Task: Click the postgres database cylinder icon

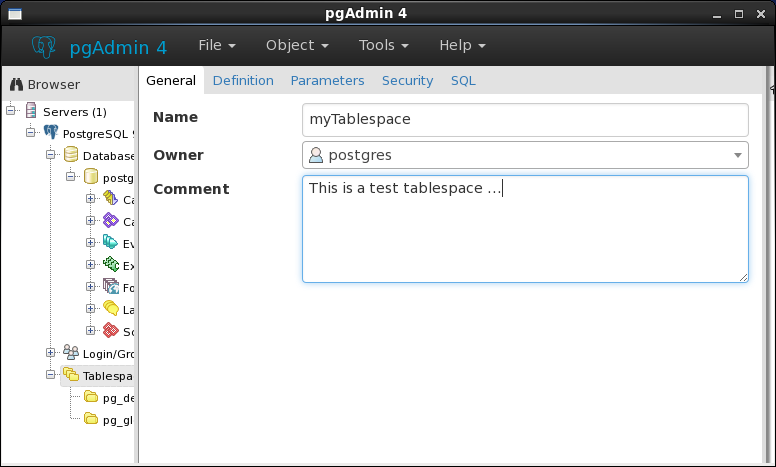Action: pyautogui.click(x=91, y=176)
